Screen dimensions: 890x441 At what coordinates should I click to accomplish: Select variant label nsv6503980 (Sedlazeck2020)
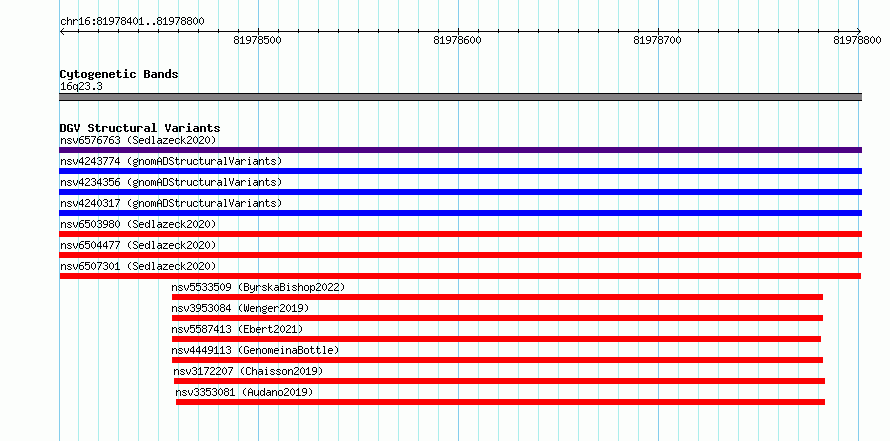(x=138, y=224)
